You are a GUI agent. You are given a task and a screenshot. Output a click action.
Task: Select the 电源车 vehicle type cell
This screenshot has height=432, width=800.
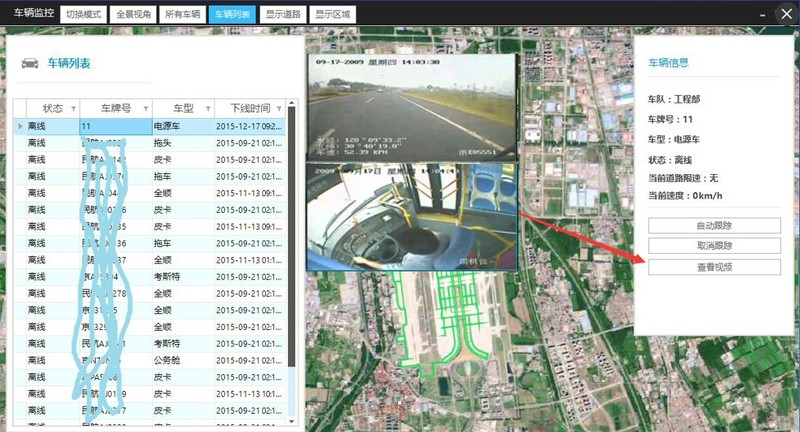(183, 126)
